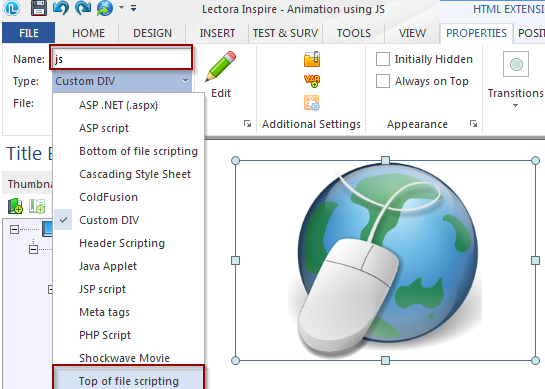Undo the last action
Image resolution: width=545 pixels, height=389 pixels.
coord(61,8)
